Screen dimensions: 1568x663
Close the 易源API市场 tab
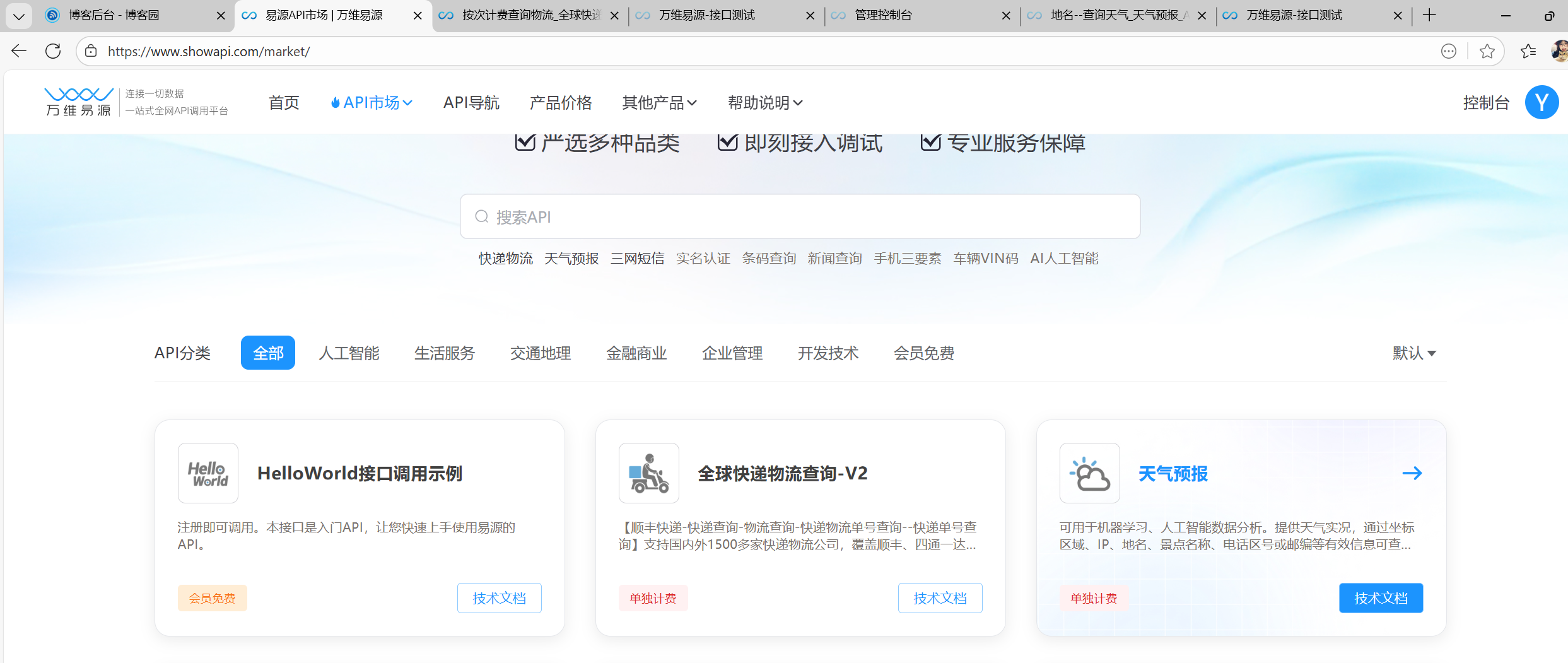coord(418,16)
